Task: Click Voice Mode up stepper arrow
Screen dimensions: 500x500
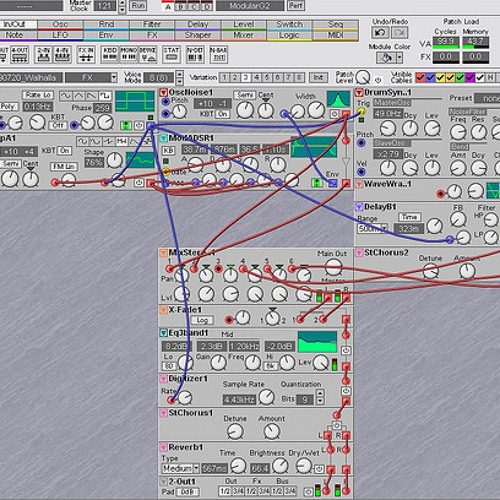Action: 179,74
